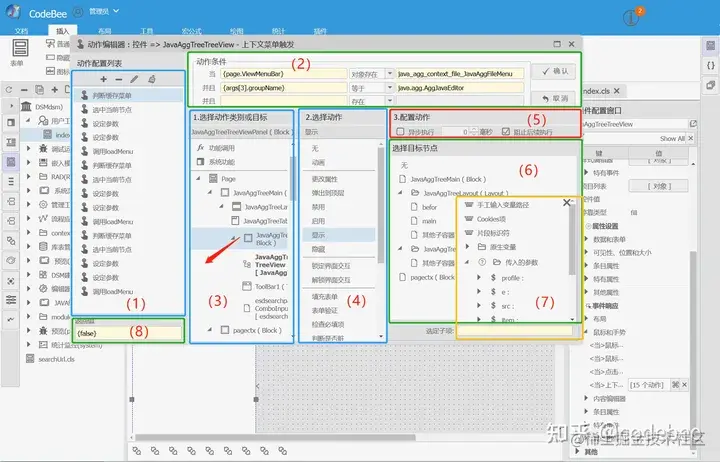Expand 可见性、位置和大小 property group
The image size is (720, 462).
[x=586, y=253]
